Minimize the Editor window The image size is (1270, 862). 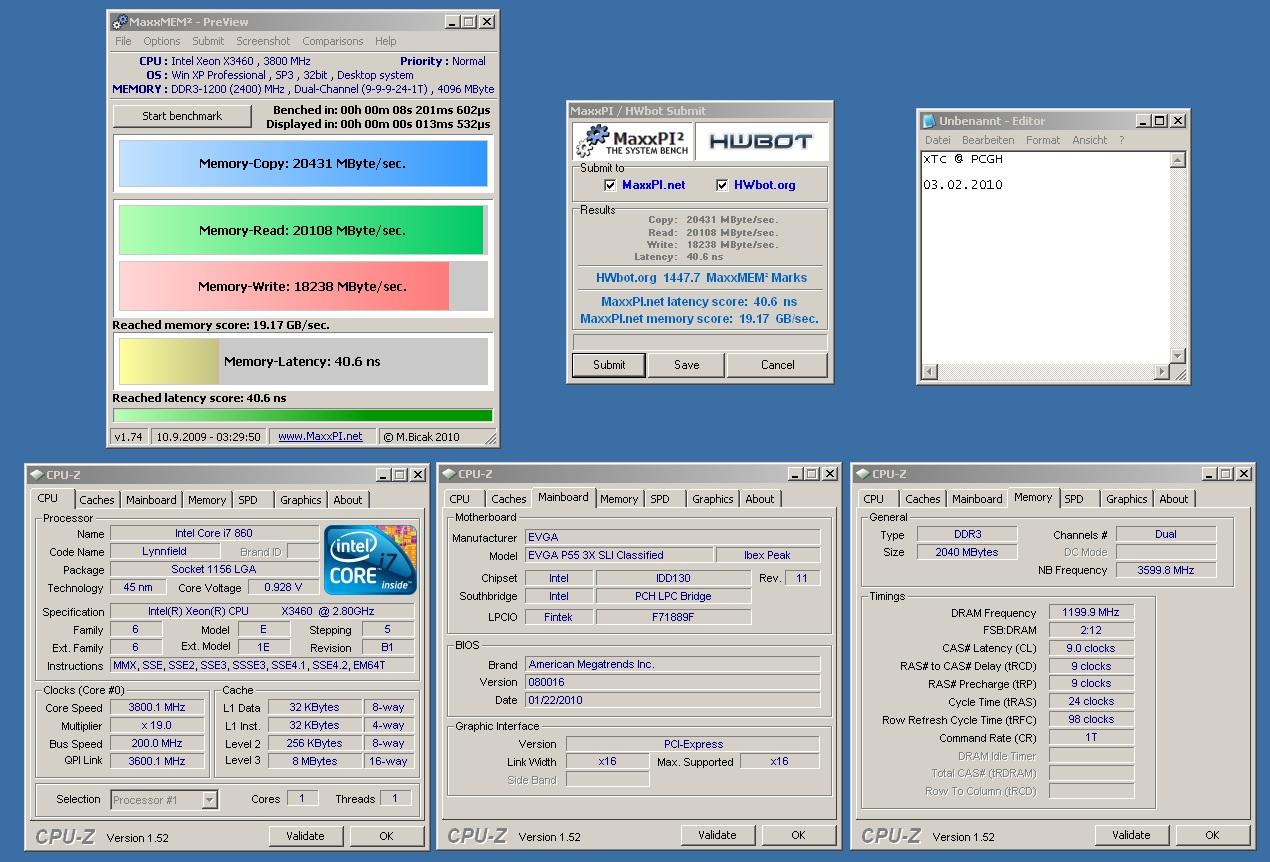tap(1143, 121)
